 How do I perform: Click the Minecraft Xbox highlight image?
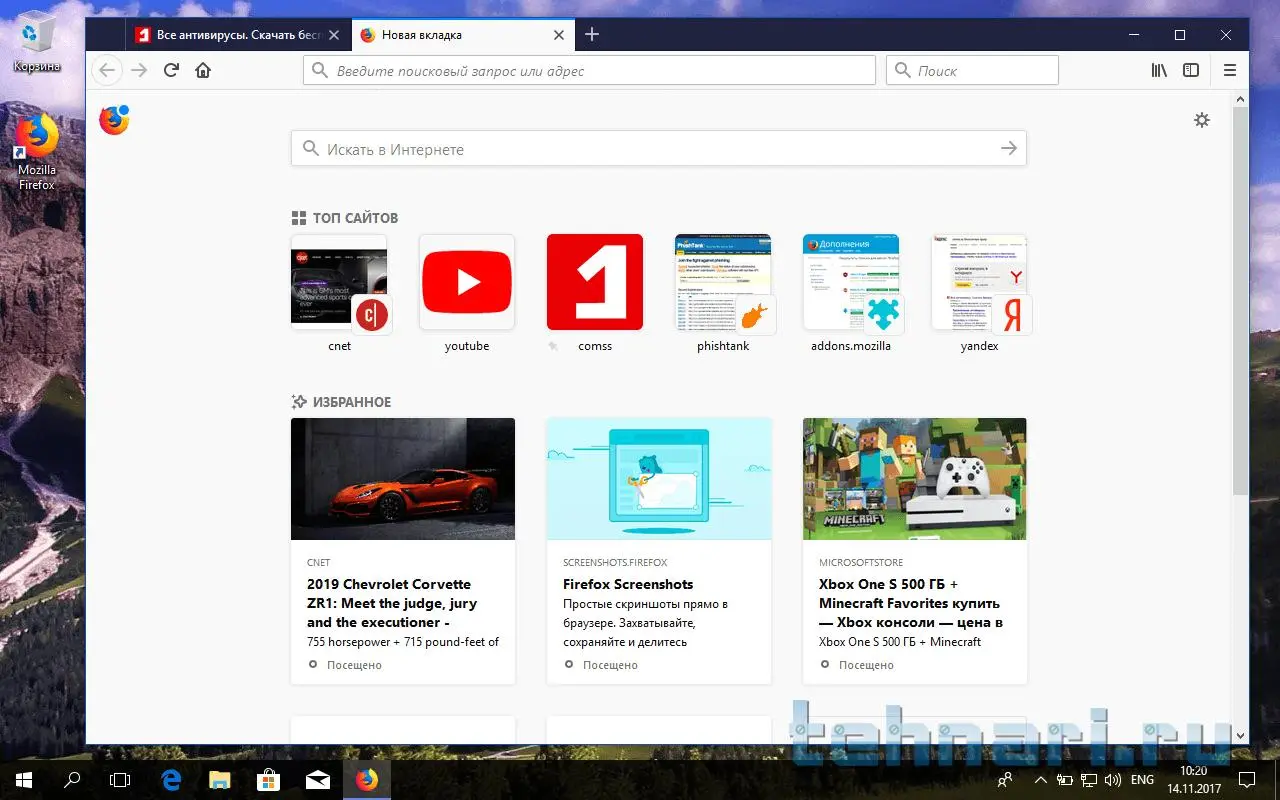tap(915, 479)
